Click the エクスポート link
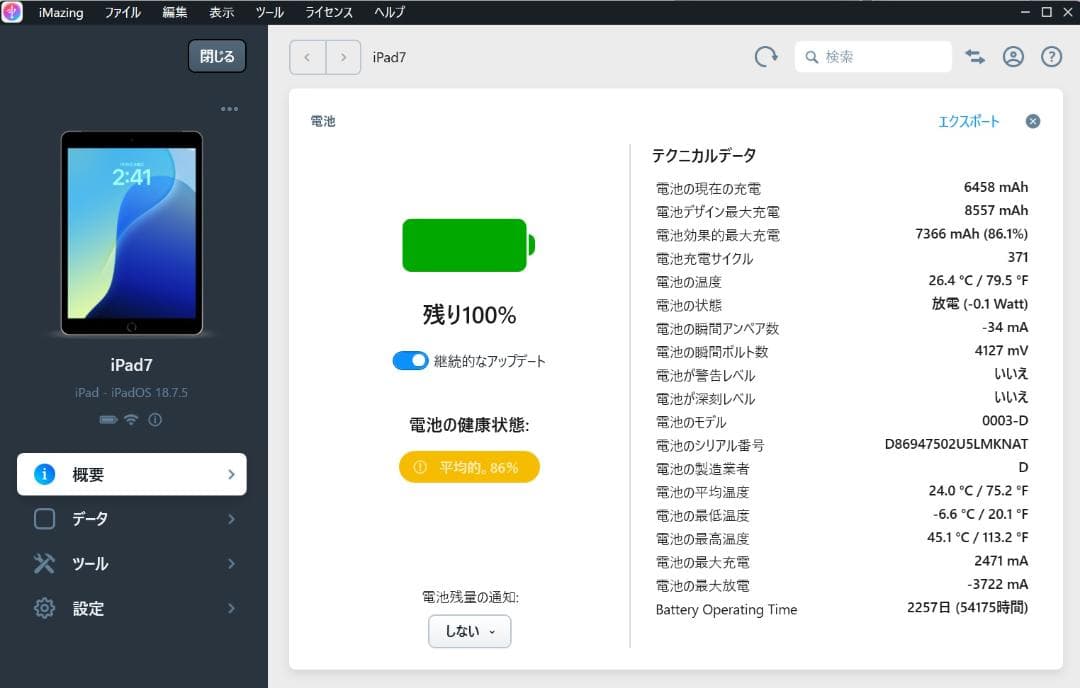Viewport: 1080px width, 688px height. point(969,121)
